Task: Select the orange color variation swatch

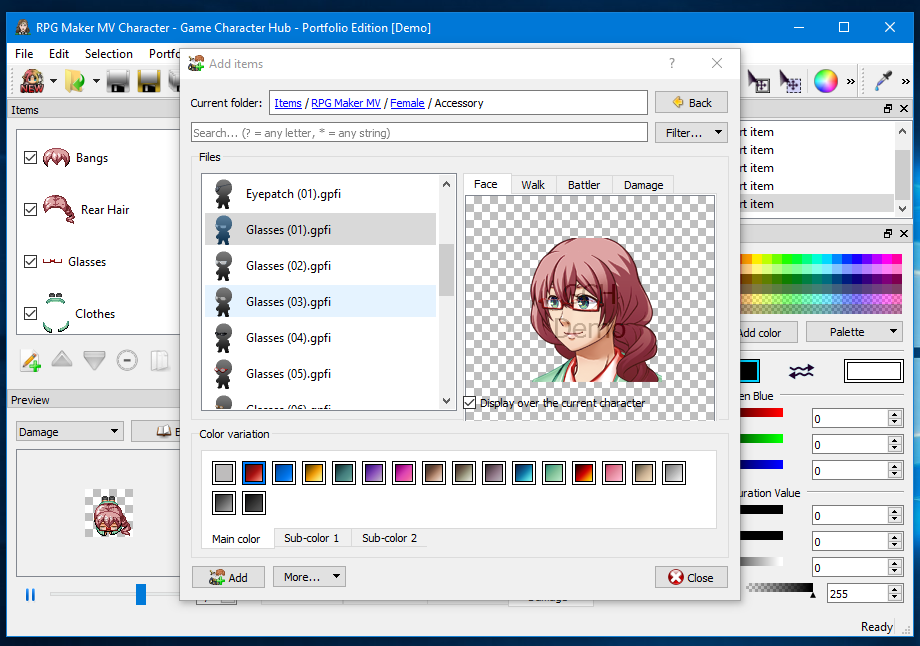Action: (314, 472)
